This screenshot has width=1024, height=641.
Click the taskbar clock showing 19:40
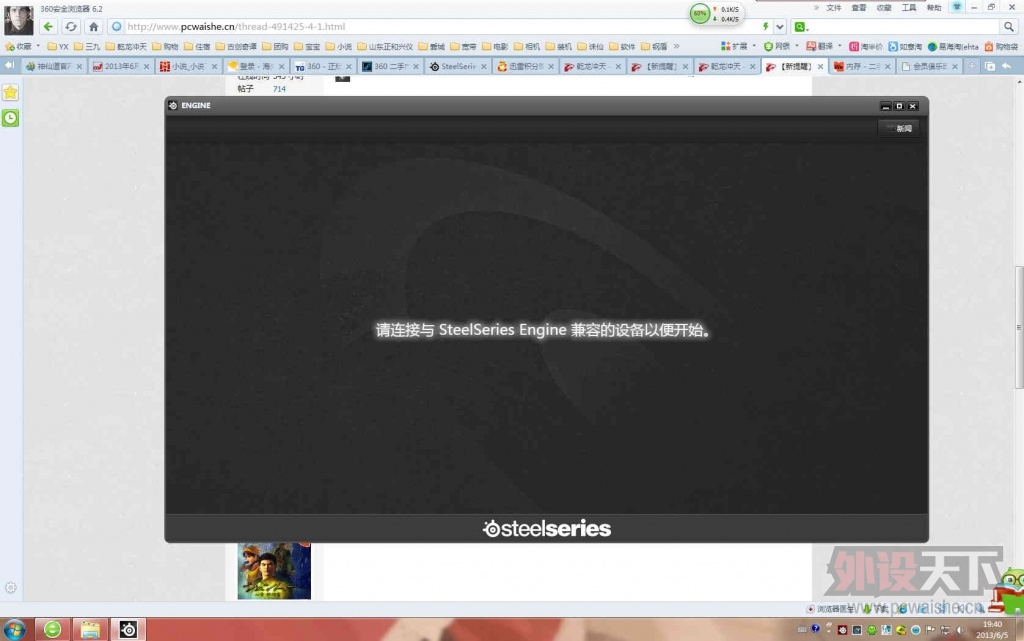click(992, 629)
